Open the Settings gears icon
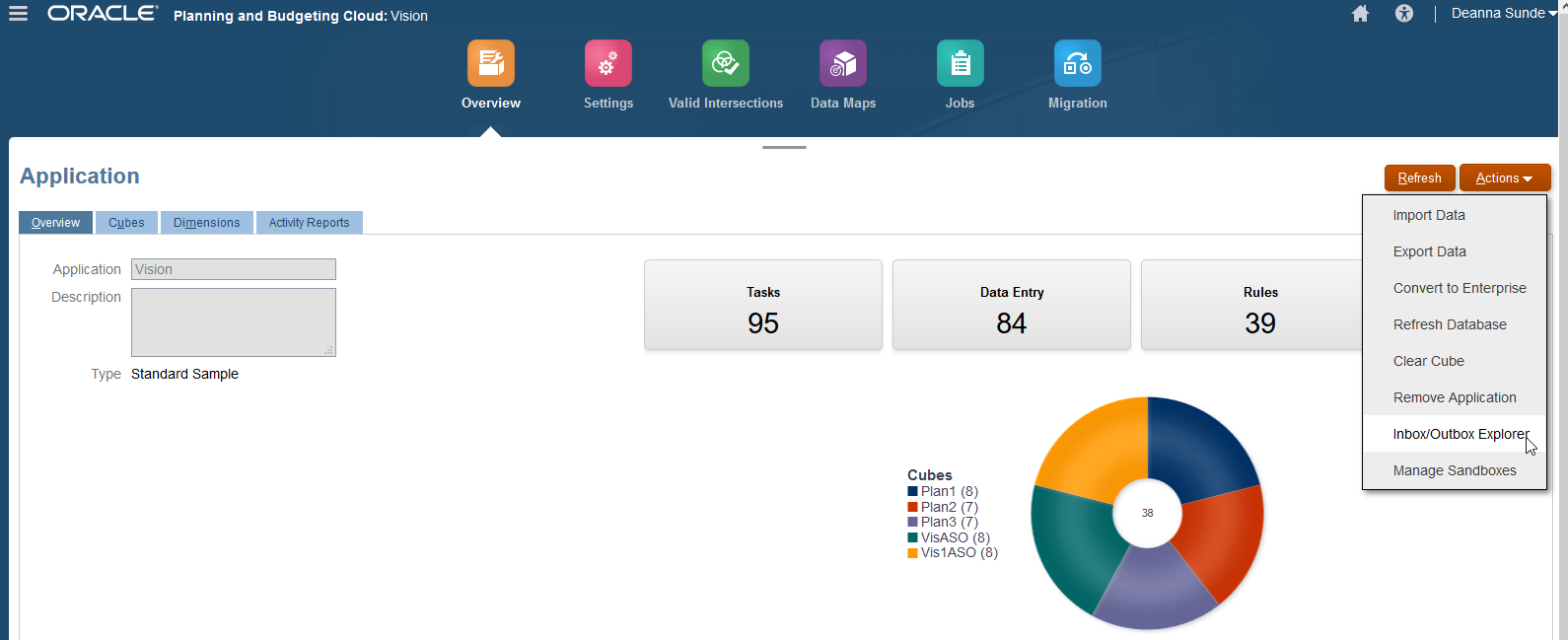This screenshot has width=1568, height=640. click(x=608, y=63)
